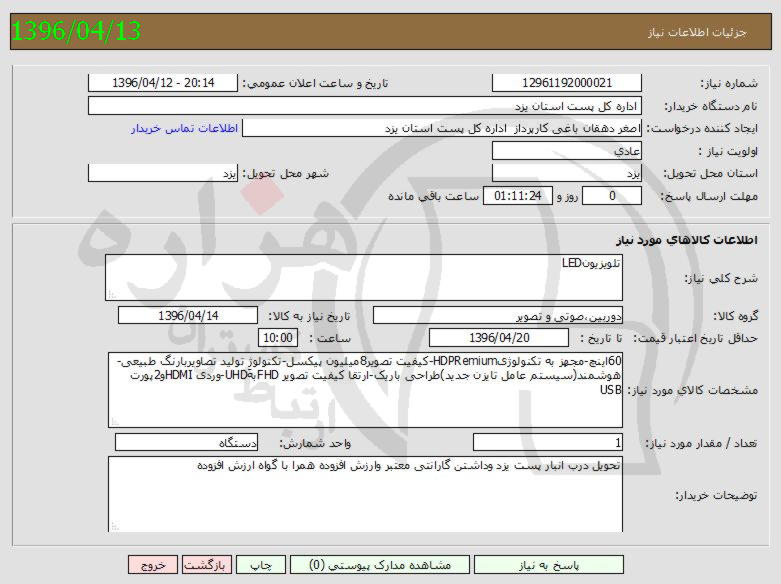Click the priority field 'عادی'

[x=566, y=151]
